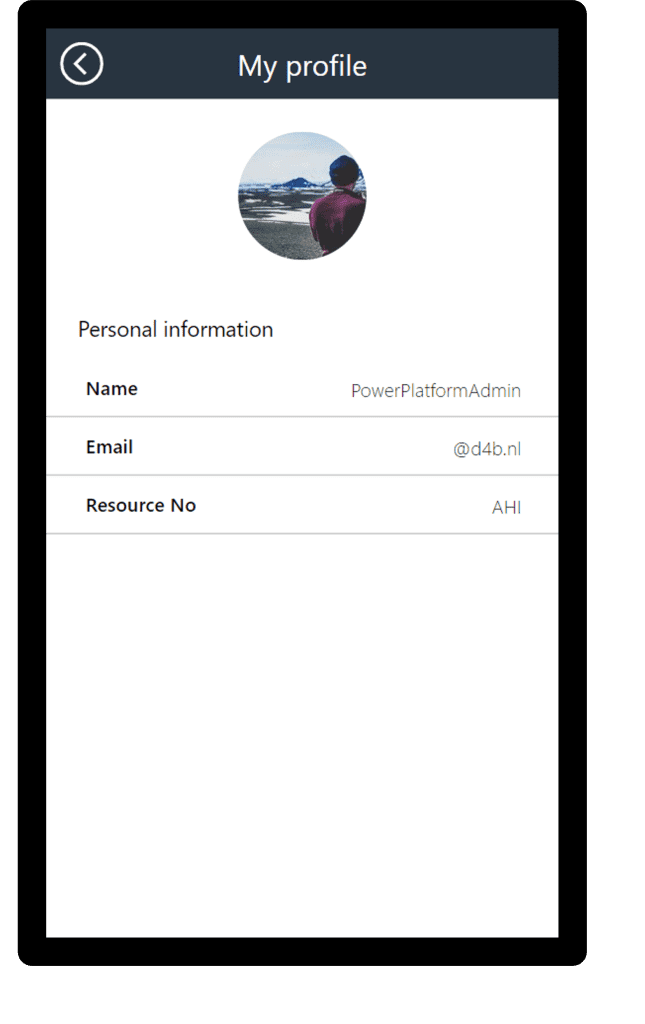The image size is (645, 1024).
Task: Click the black device frame border
Action: (x=31, y=500)
